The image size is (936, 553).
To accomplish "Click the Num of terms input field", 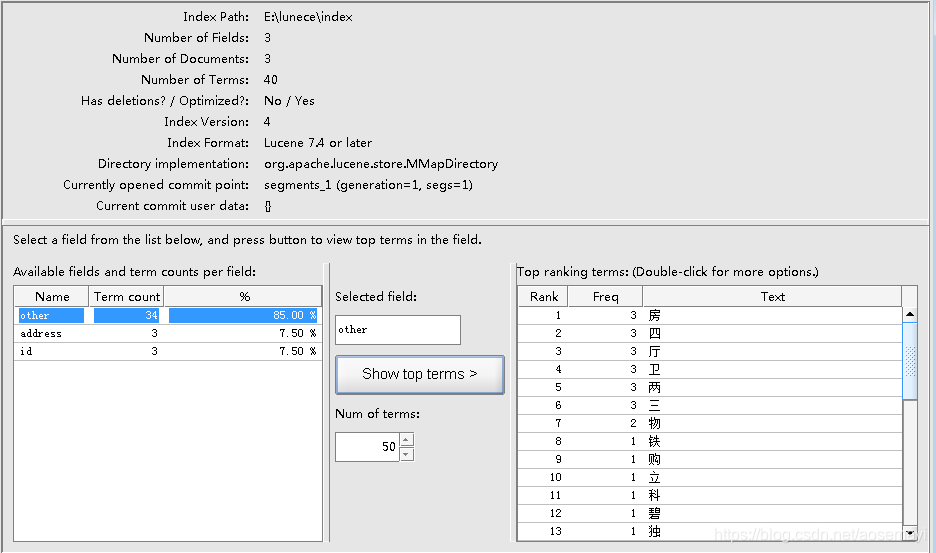I will (367, 447).
